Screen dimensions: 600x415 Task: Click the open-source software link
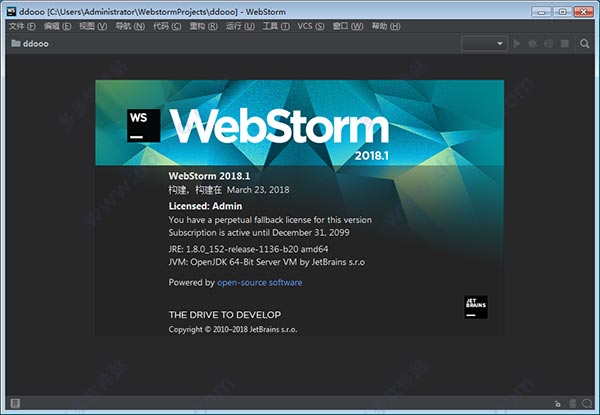pos(259,283)
